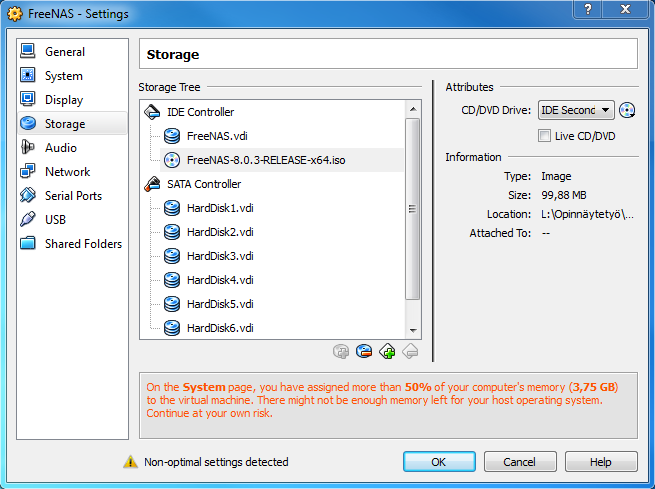
Task: Click the HardDisk3.vdi disk icon
Action: 172,256
